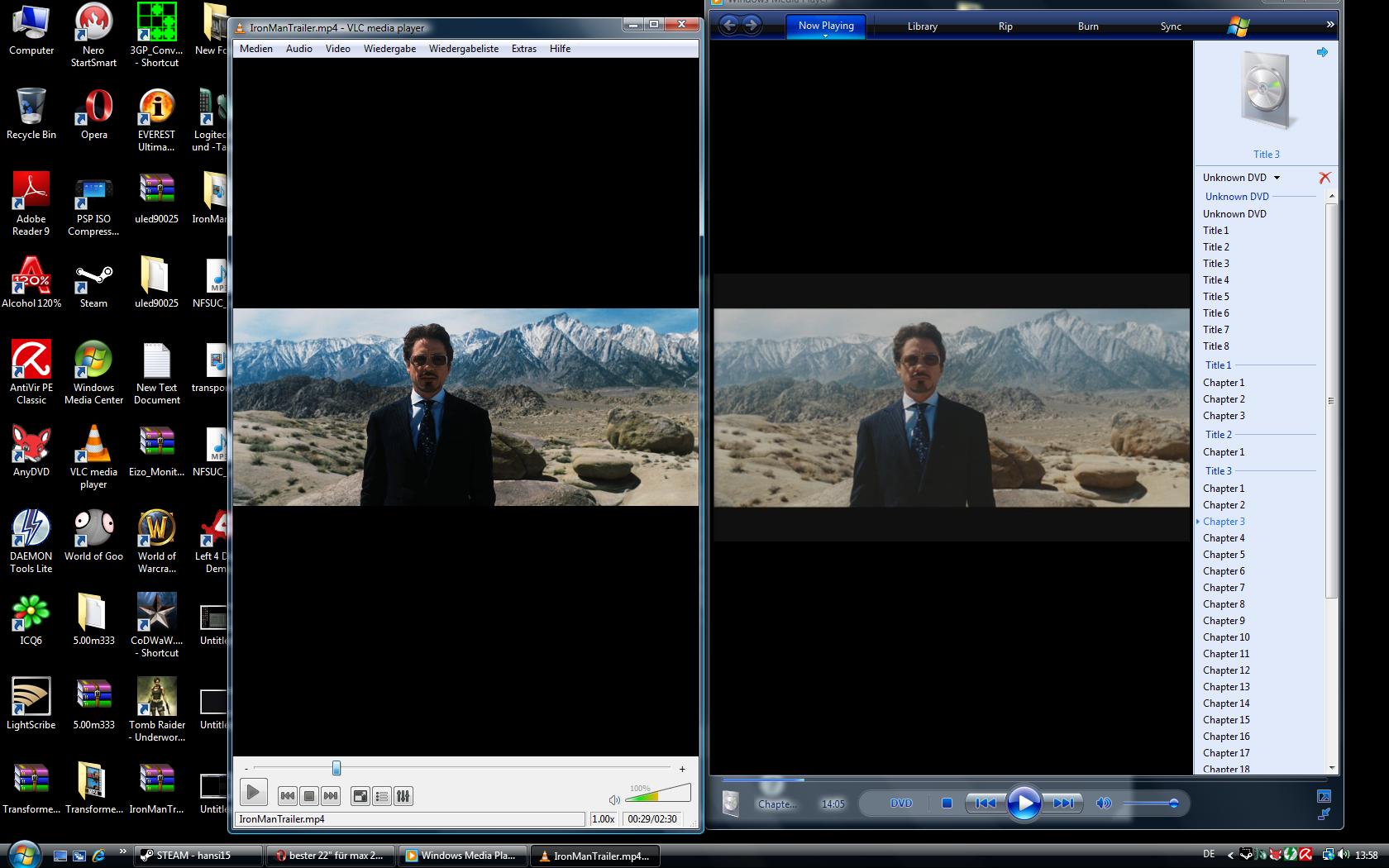The image size is (1389, 868).
Task: Select Chapter 17 in playlist
Action: [1226, 753]
